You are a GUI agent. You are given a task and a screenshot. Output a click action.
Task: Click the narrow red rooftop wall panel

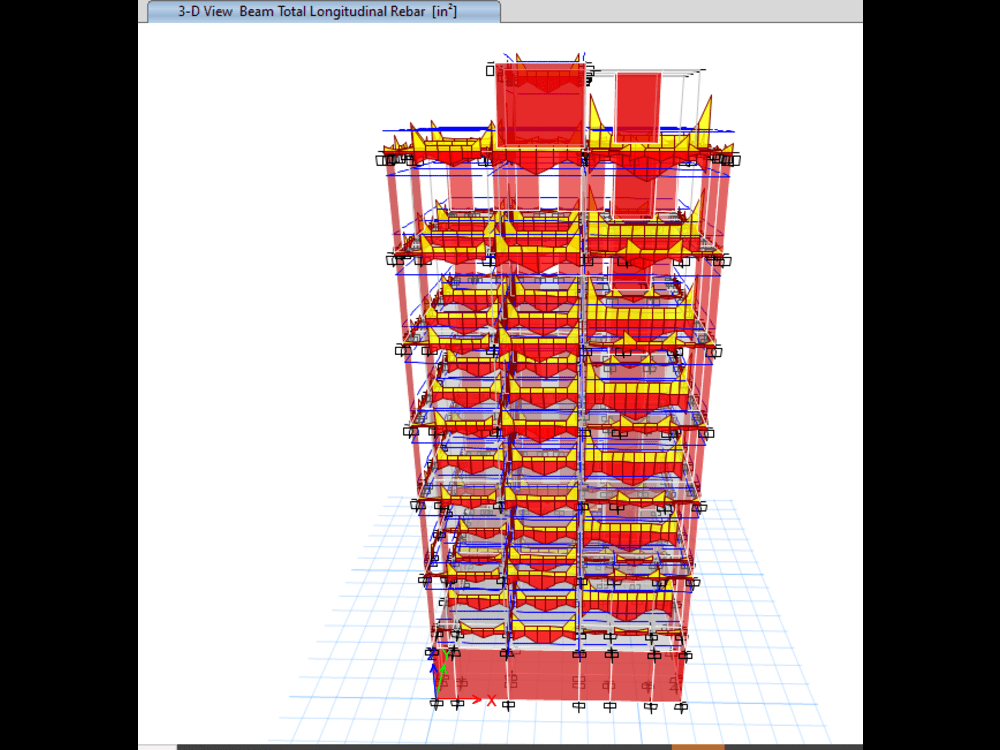pyautogui.click(x=638, y=107)
